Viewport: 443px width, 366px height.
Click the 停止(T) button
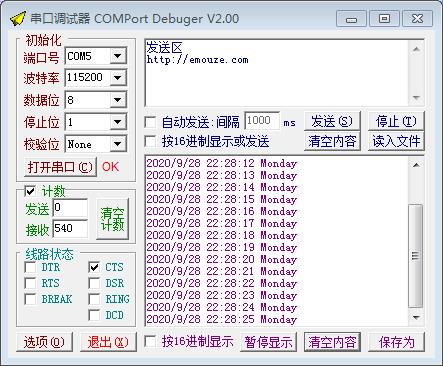pos(396,121)
